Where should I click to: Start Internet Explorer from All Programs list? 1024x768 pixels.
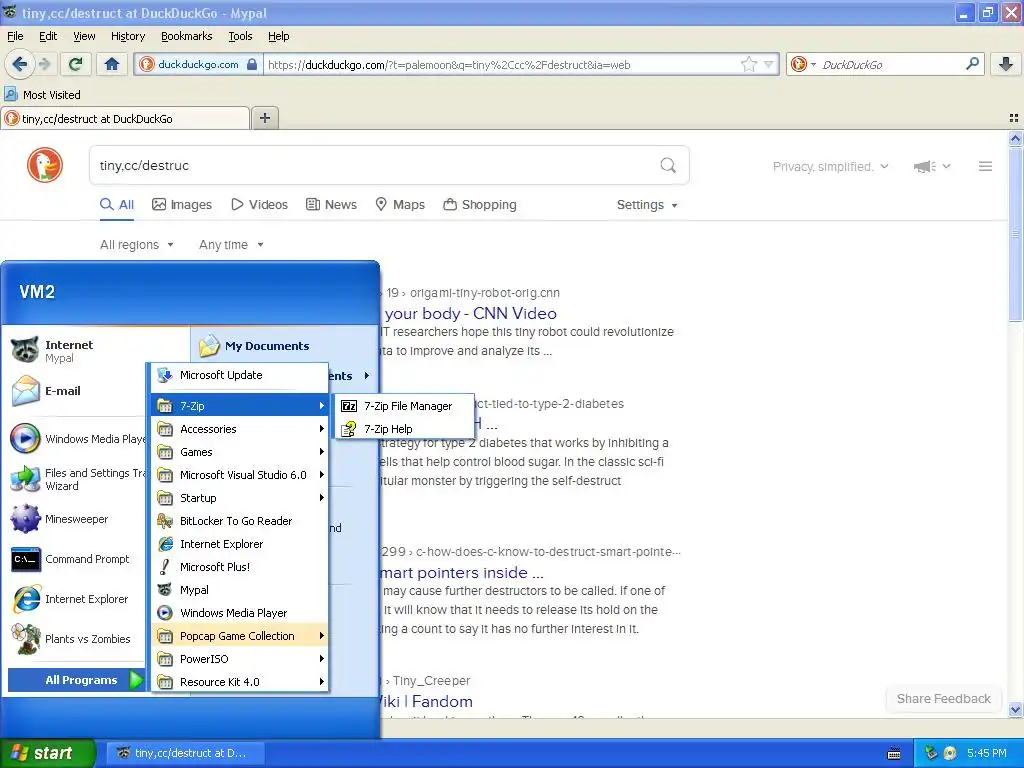point(240,543)
